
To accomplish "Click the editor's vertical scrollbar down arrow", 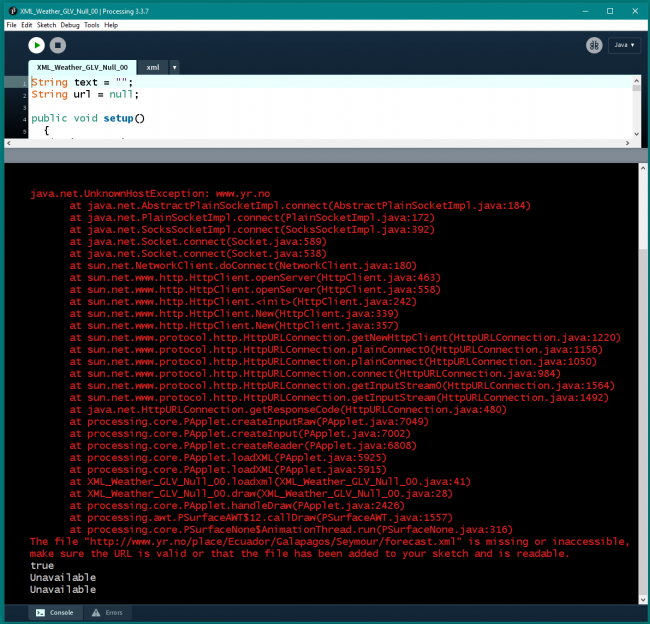I will click(x=636, y=134).
